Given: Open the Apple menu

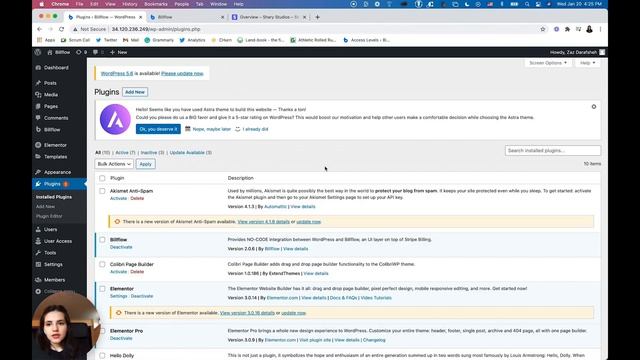Looking at the screenshot, I should tap(42, 4).
